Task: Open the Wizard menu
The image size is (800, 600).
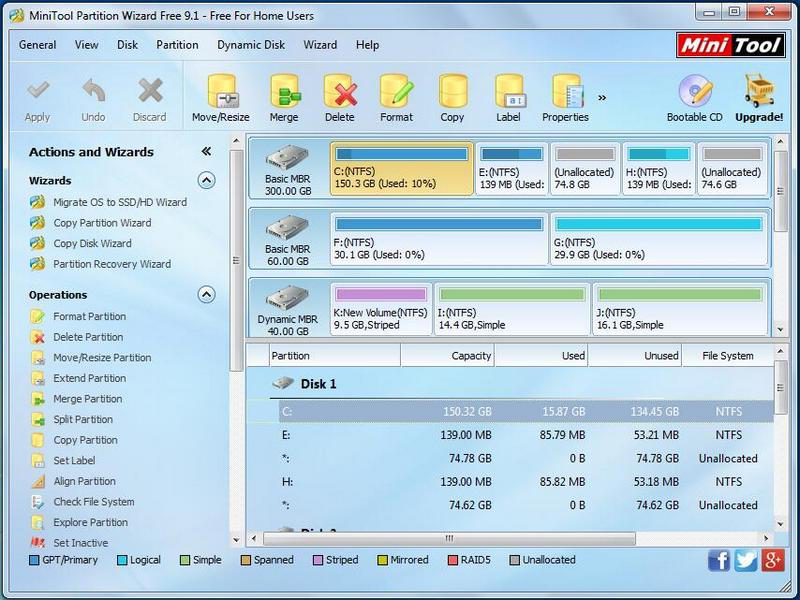Action: pos(320,45)
